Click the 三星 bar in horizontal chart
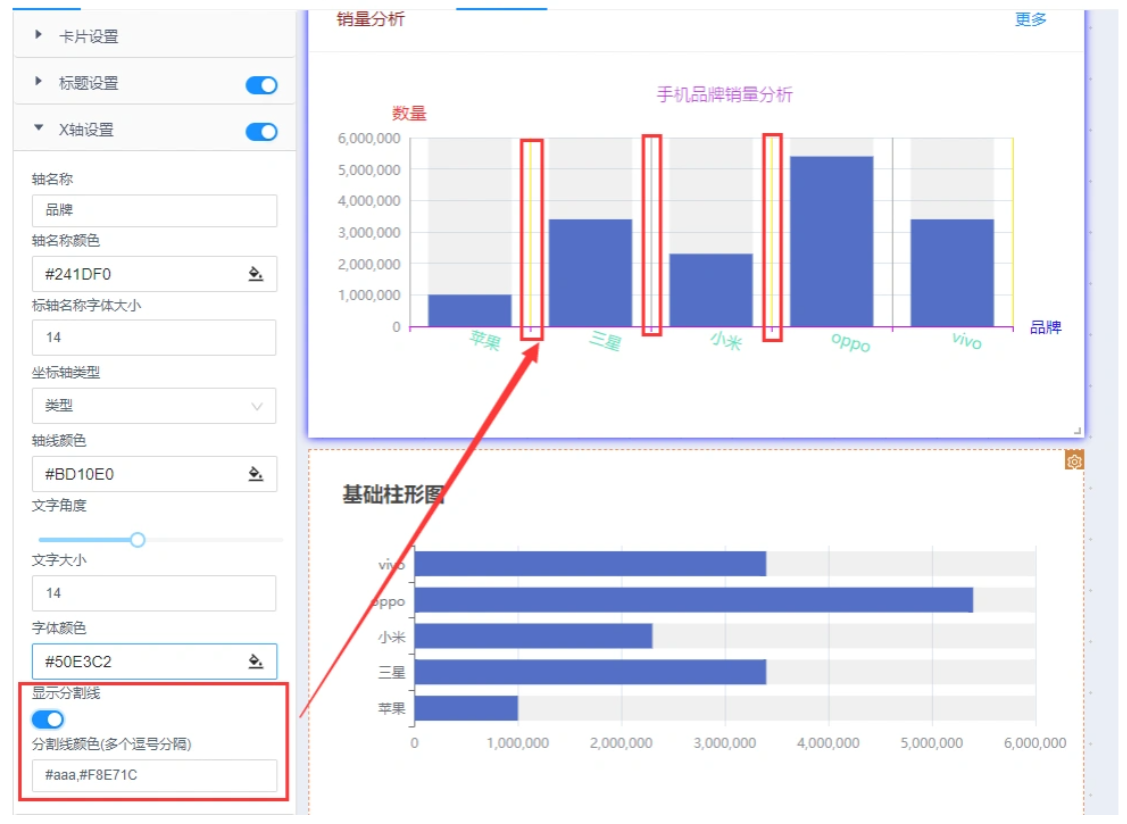 coord(590,672)
